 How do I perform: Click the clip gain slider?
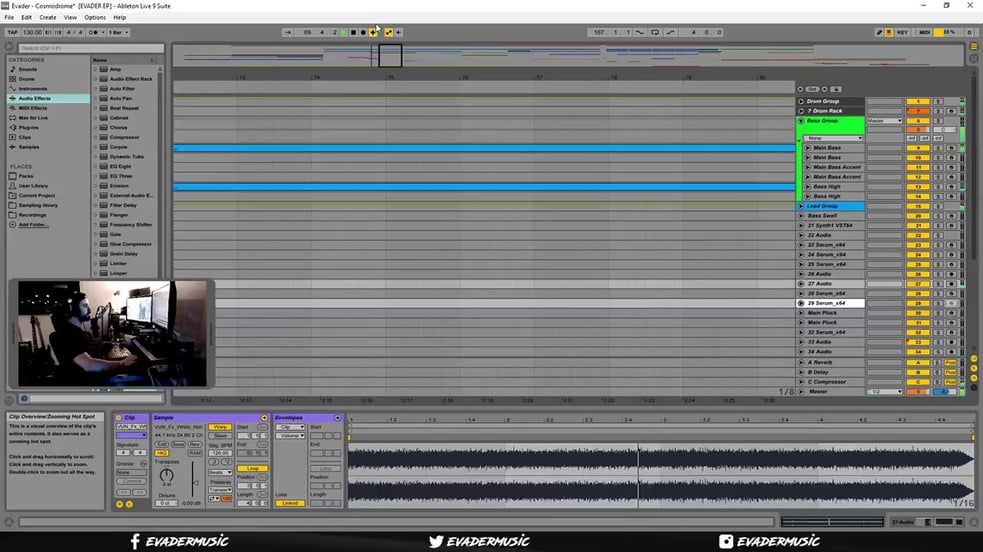(193, 480)
